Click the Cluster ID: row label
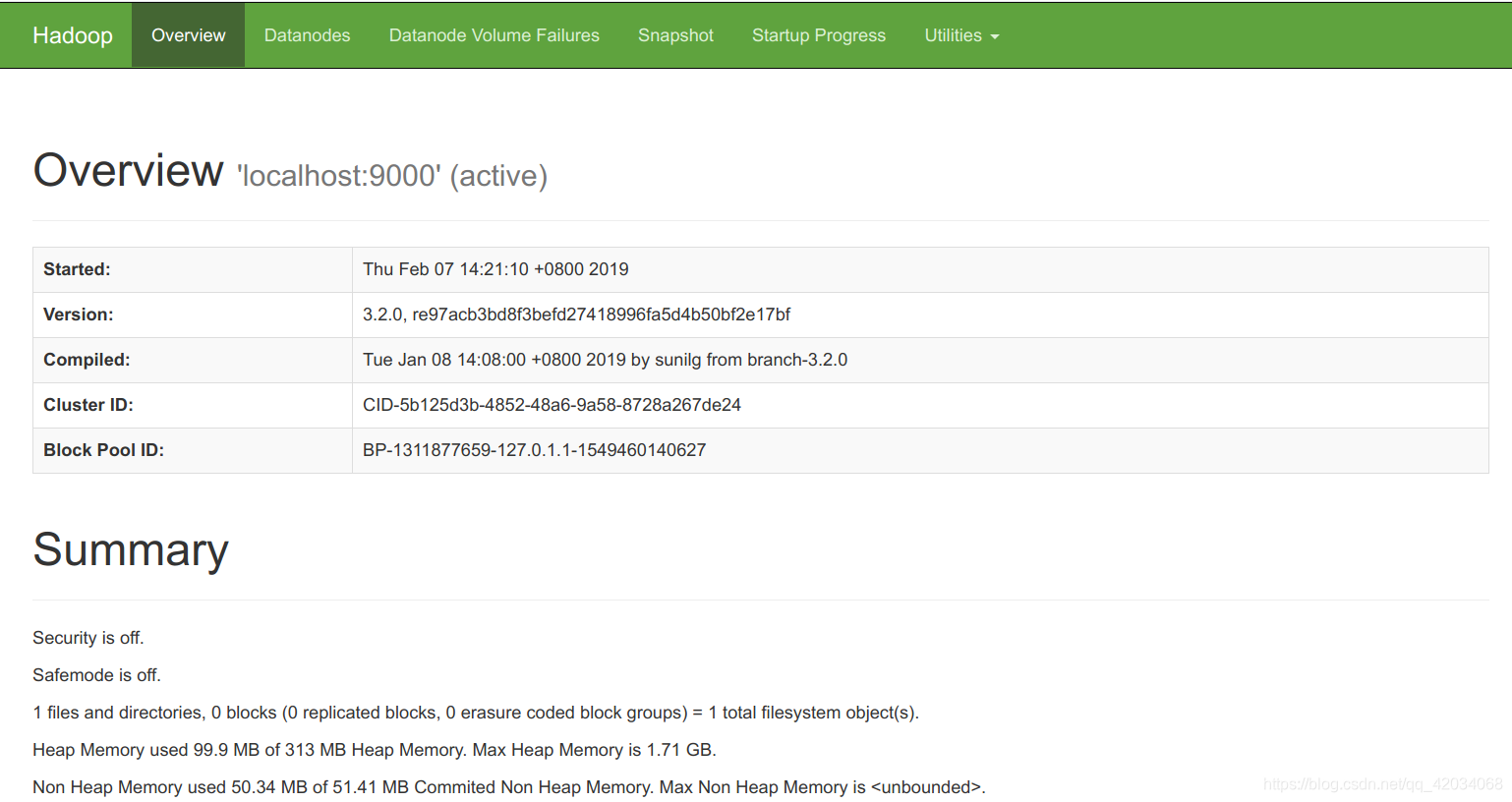Image resolution: width=1512 pixels, height=802 pixels. click(88, 405)
